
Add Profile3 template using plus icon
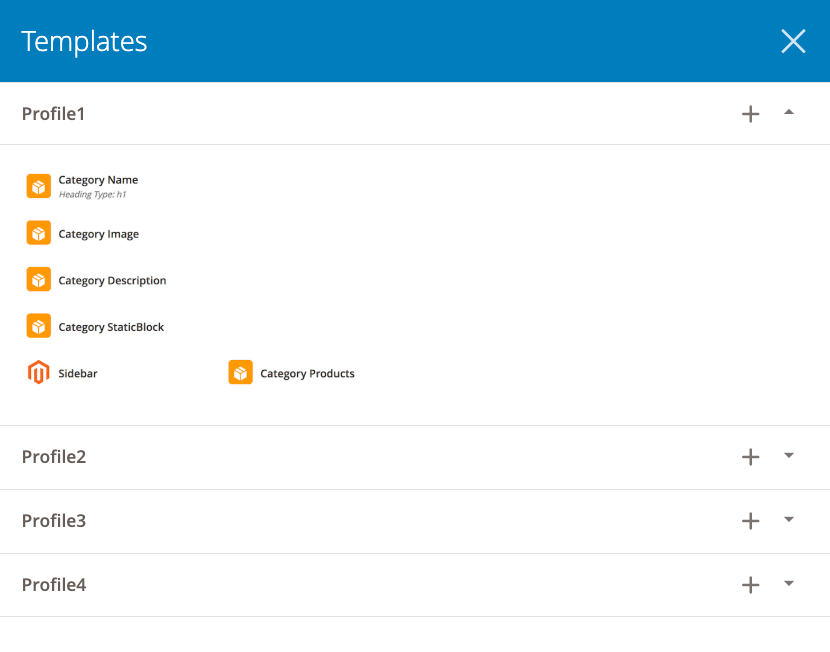pos(750,521)
